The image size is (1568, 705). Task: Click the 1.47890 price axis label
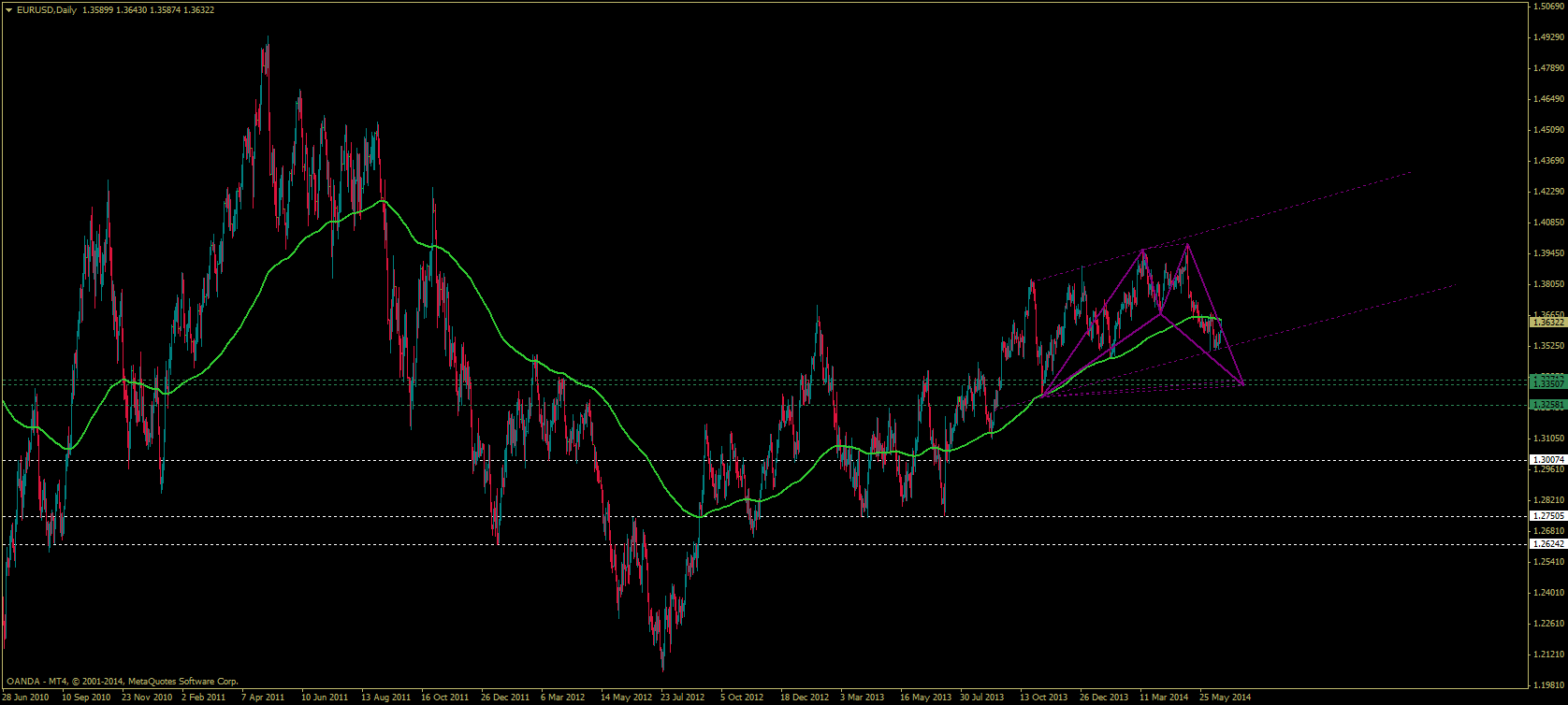1550,68
